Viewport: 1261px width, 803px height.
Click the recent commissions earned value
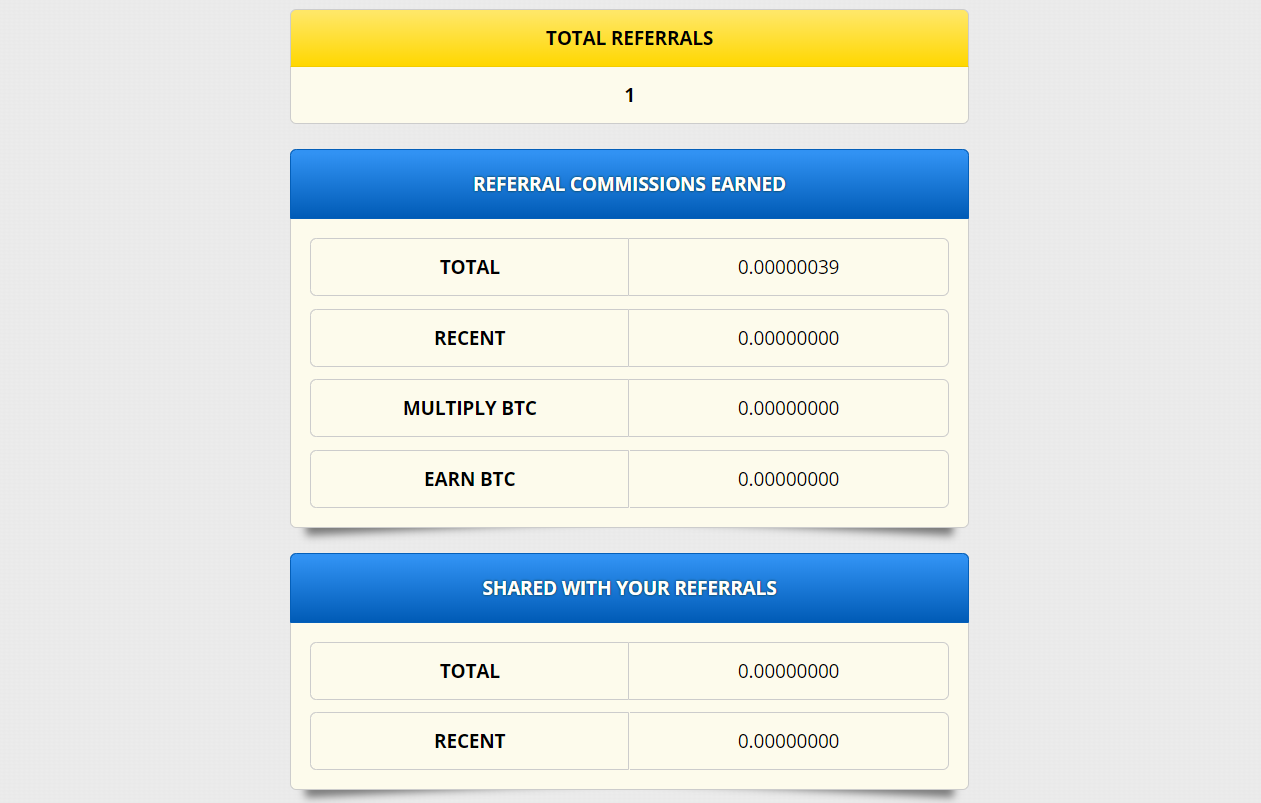[x=788, y=338]
